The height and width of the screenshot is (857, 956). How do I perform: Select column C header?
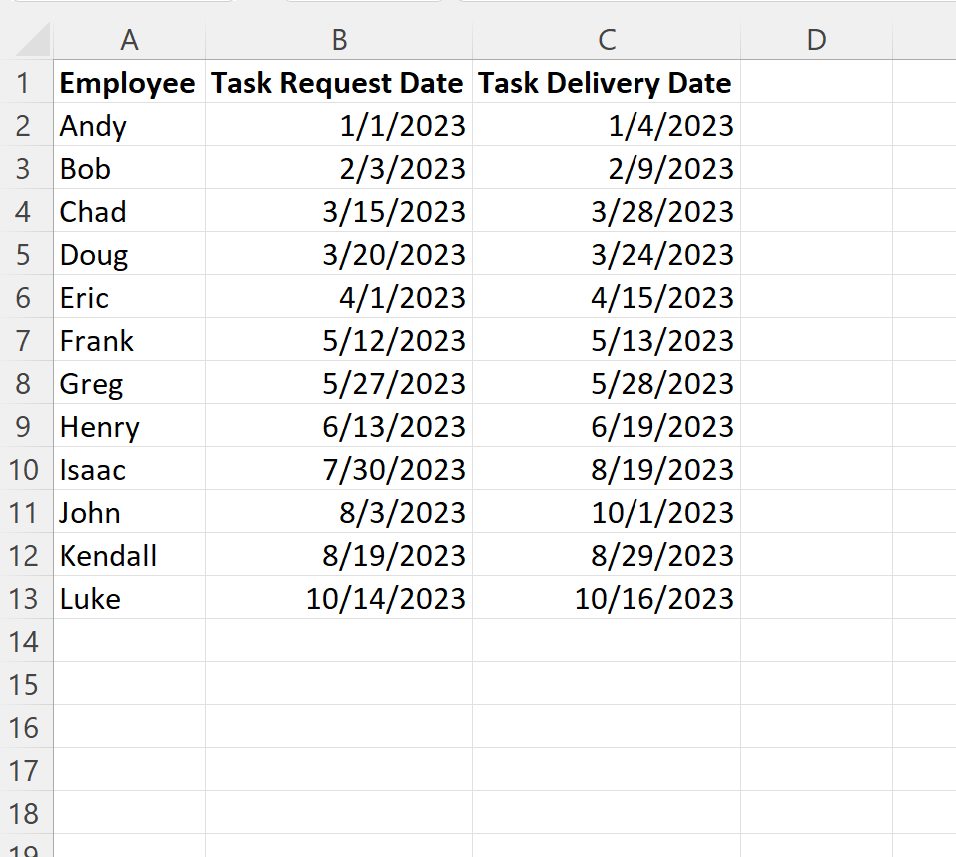click(x=607, y=40)
